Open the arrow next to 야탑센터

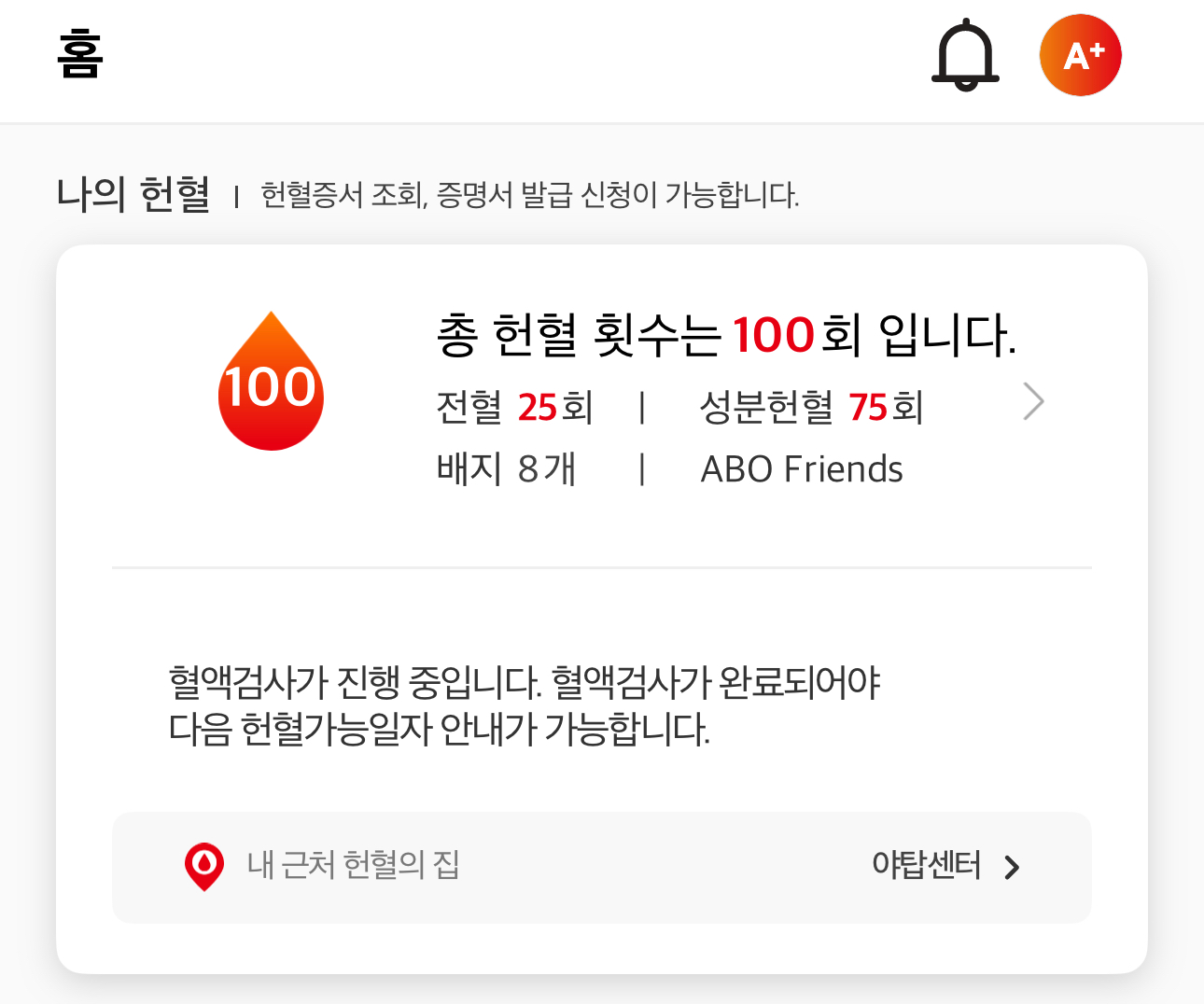click(x=1012, y=868)
